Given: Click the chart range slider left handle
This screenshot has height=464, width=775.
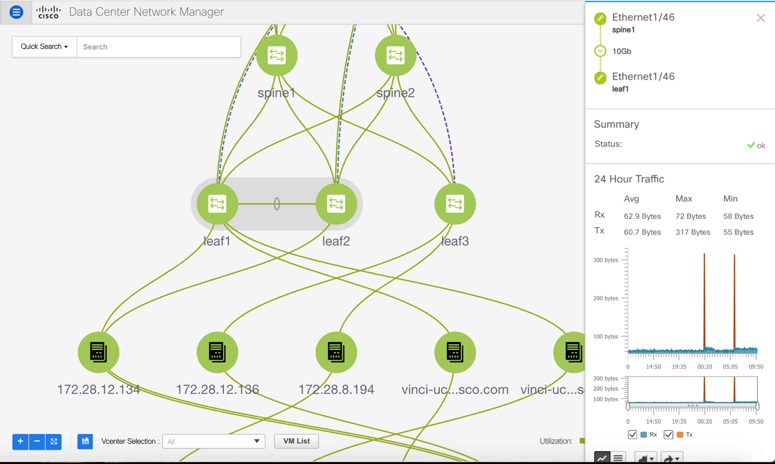Looking at the screenshot, I should click(x=628, y=406).
